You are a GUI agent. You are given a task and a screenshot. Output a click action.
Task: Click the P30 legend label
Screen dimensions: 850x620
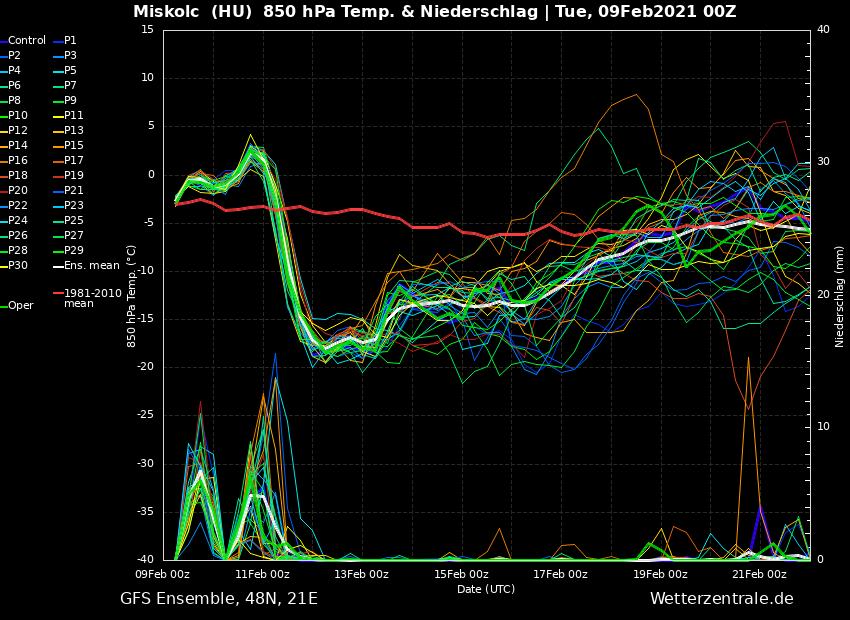pyautogui.click(x=18, y=266)
